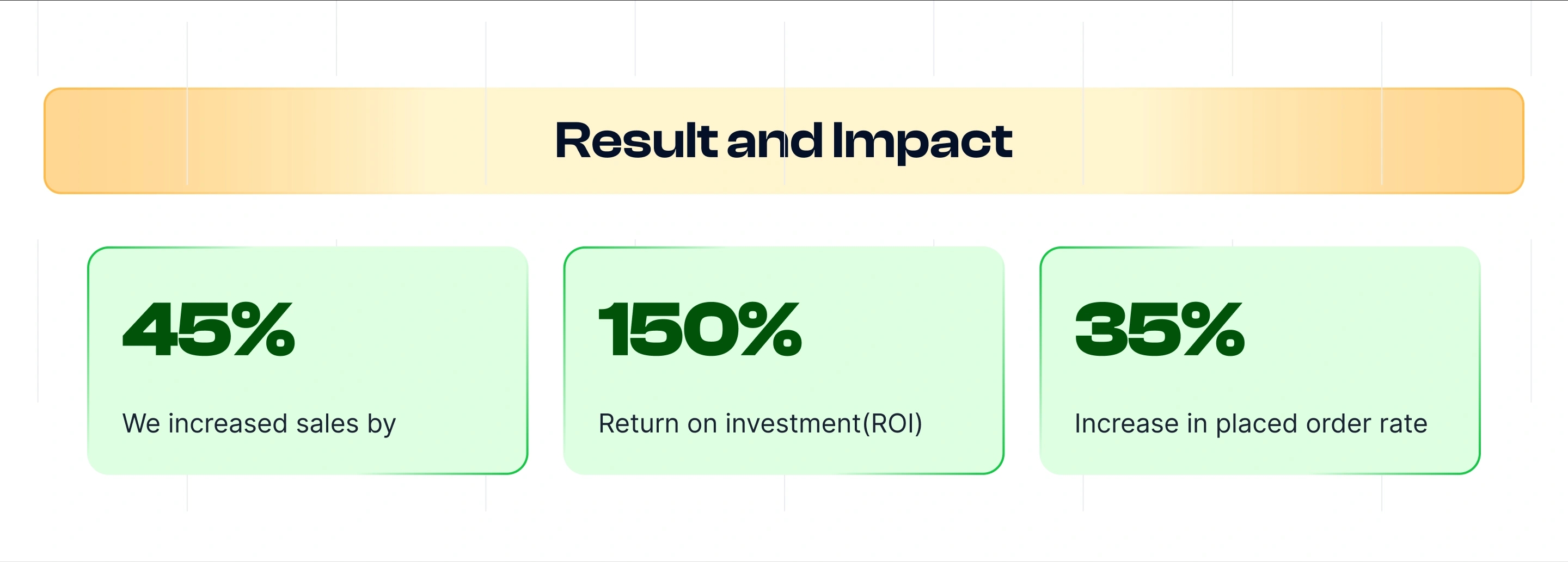Click the word "Return" in middle card
1568x562 pixels.
tap(639, 424)
